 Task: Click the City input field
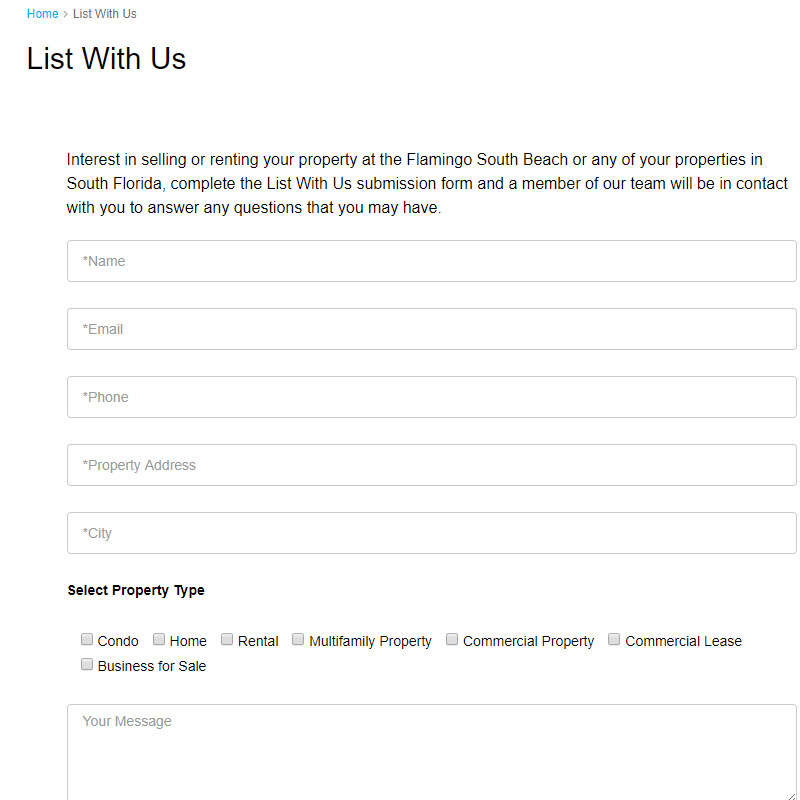tap(431, 533)
